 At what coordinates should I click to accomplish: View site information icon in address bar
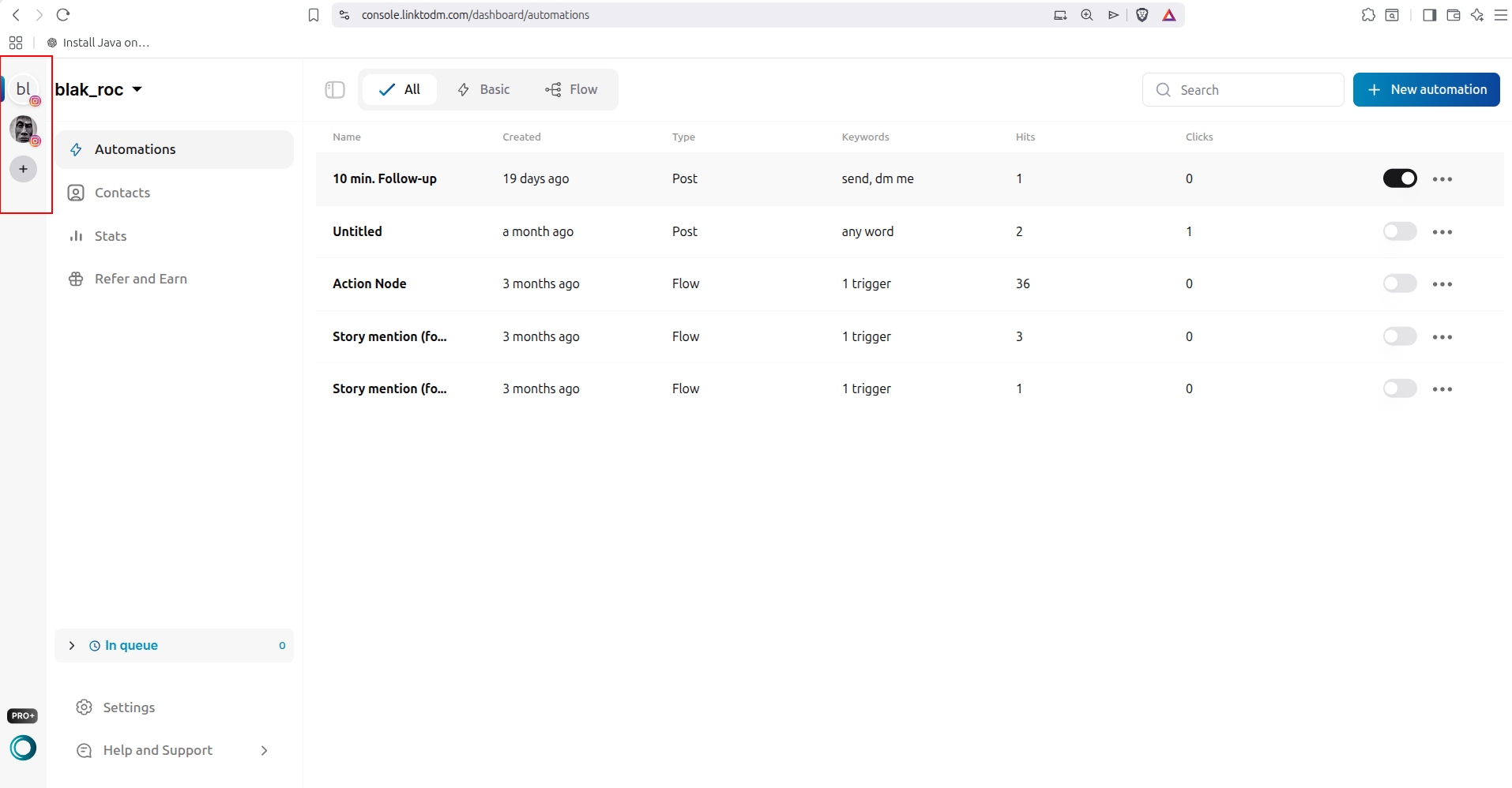[x=344, y=15]
